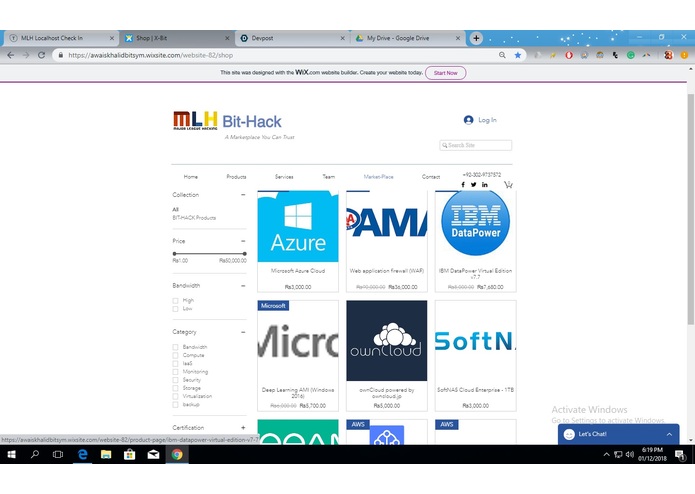Expand the Certification filter section
The image size is (695, 494).
coord(243,428)
